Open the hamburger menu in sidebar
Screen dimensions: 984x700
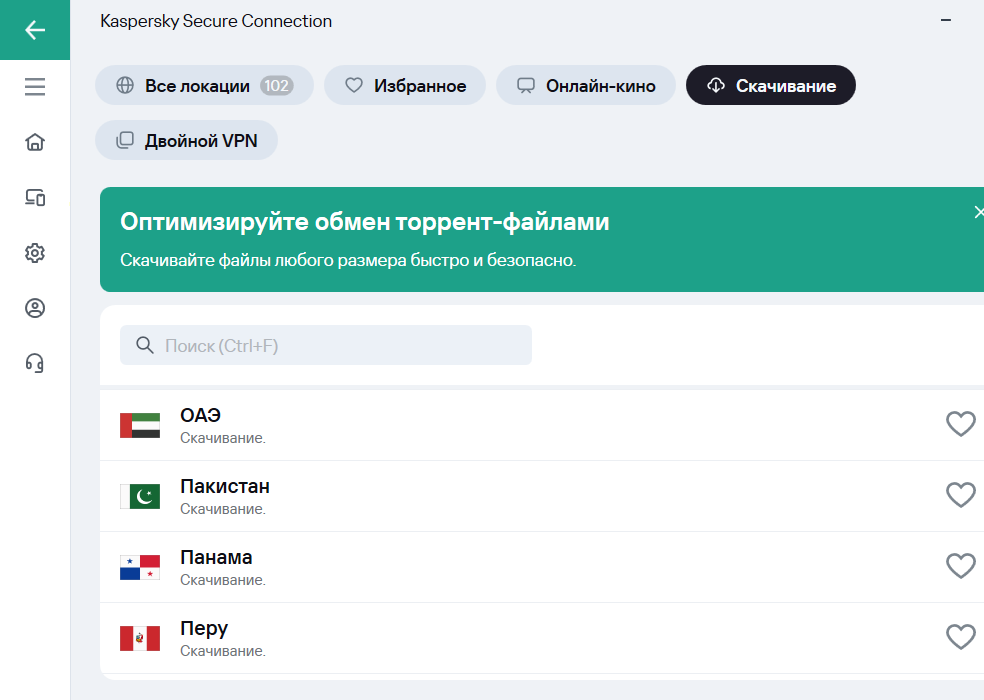(x=35, y=87)
